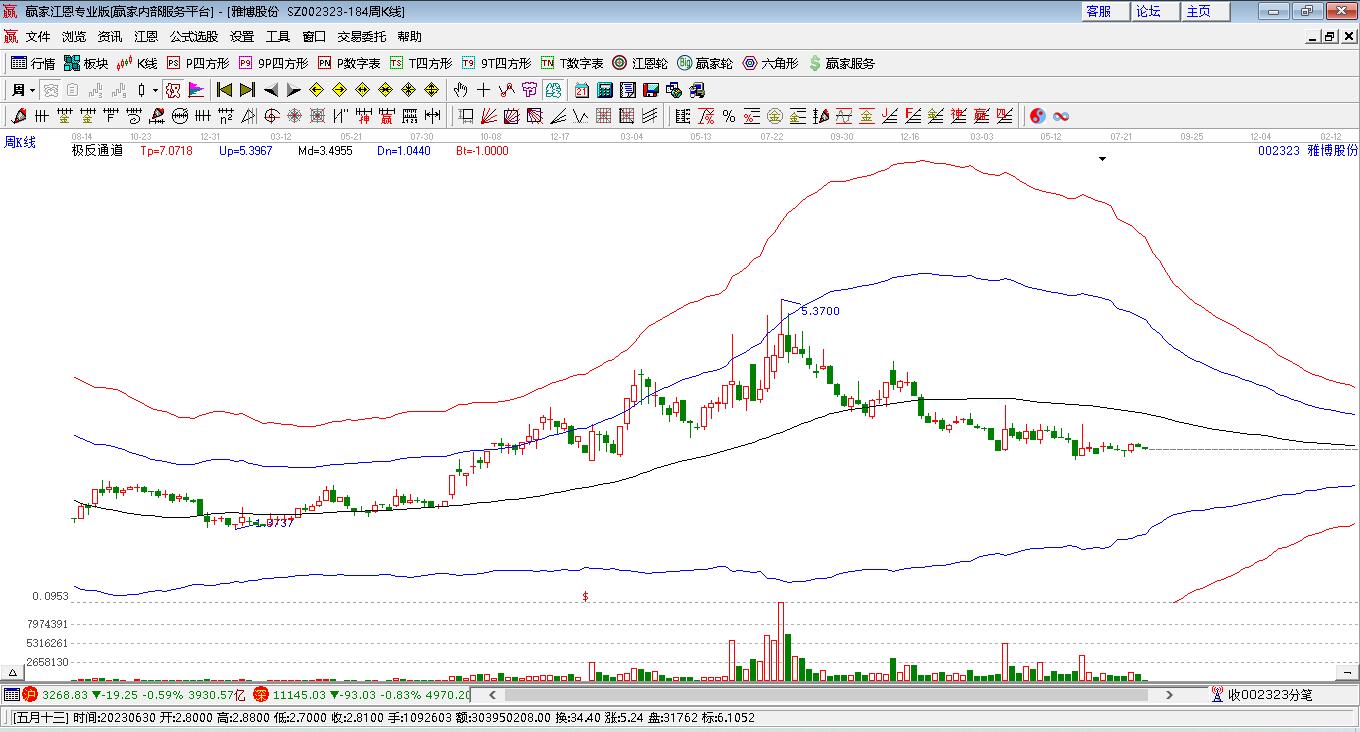The image size is (1360, 732).
Task: Open the 行情 market quotes view
Action: (x=32, y=63)
